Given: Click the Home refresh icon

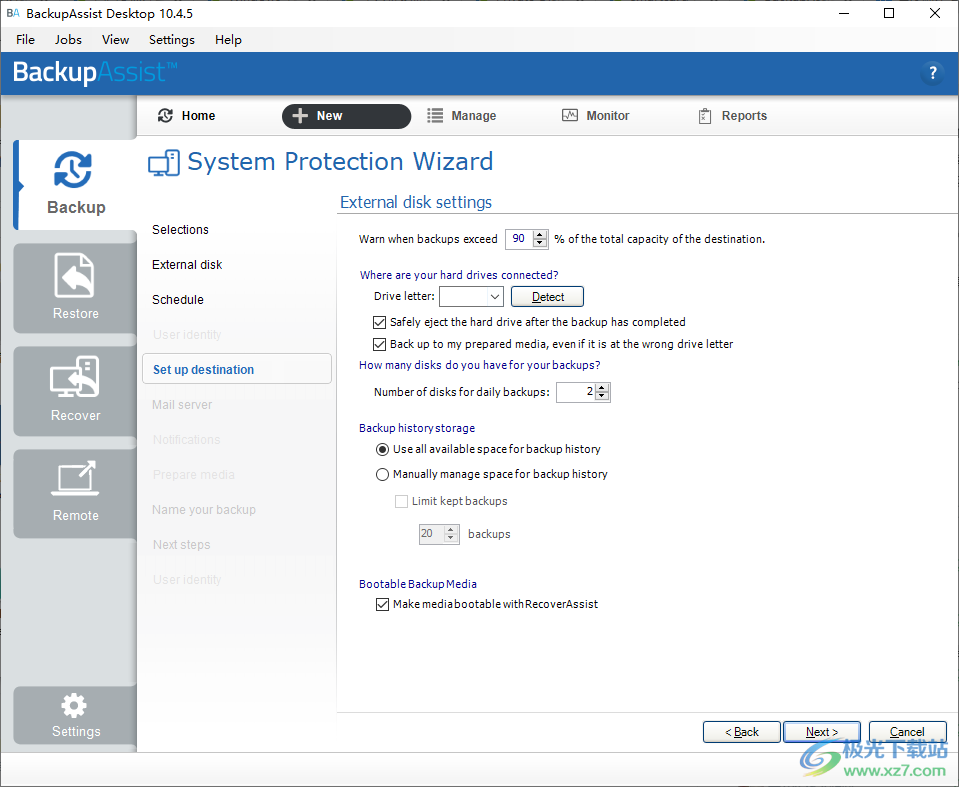Looking at the screenshot, I should 165,116.
